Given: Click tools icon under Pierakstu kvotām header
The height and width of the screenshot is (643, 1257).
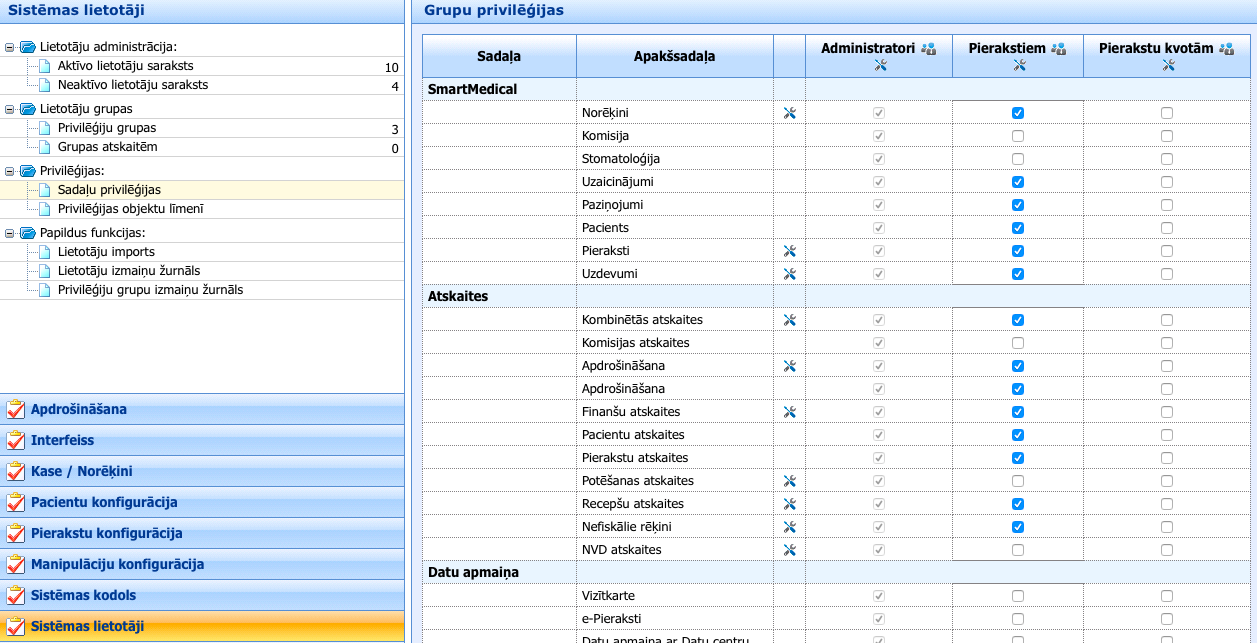Looking at the screenshot, I should tap(1167, 65).
